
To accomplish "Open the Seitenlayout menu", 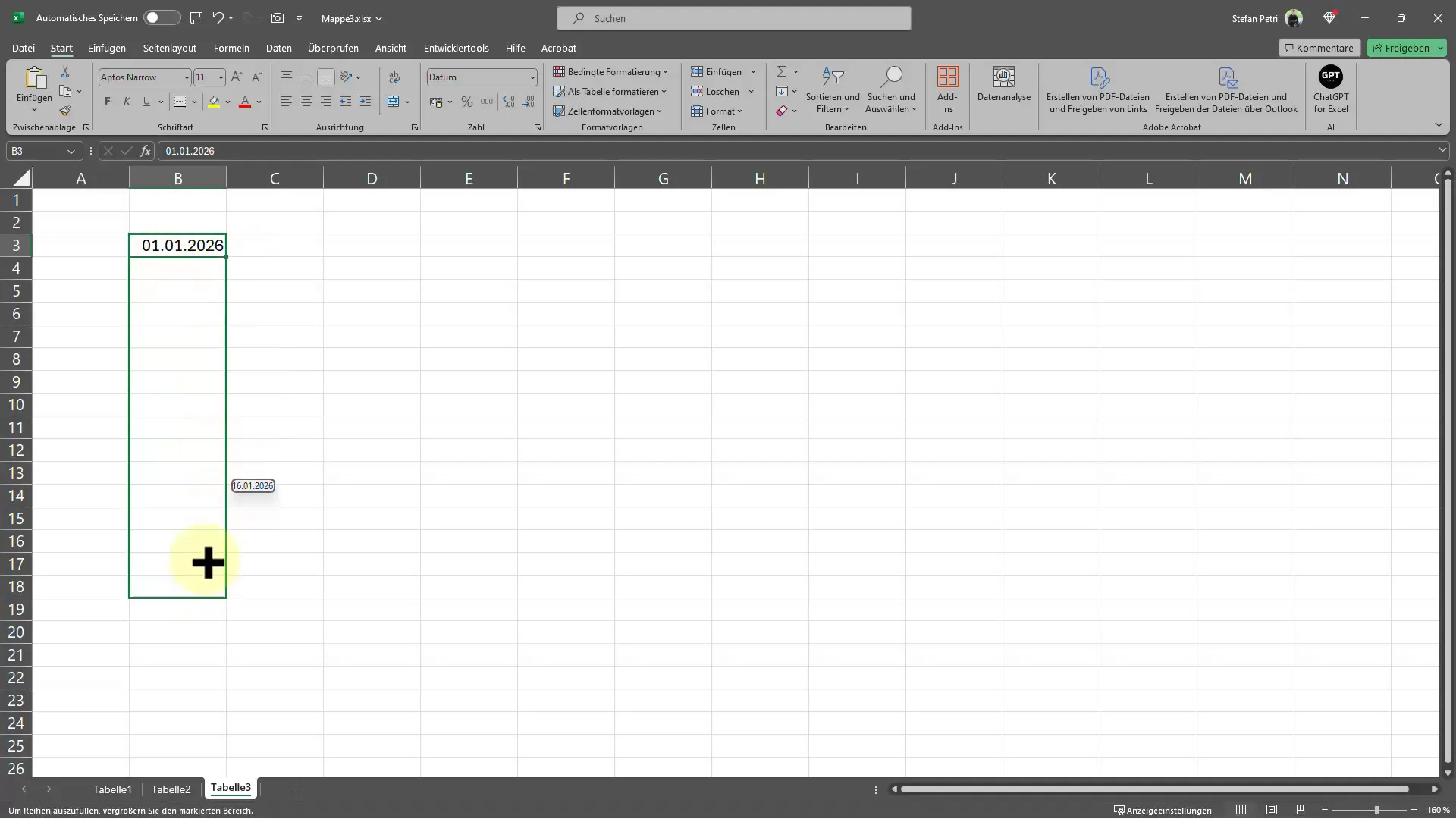I will (170, 48).
